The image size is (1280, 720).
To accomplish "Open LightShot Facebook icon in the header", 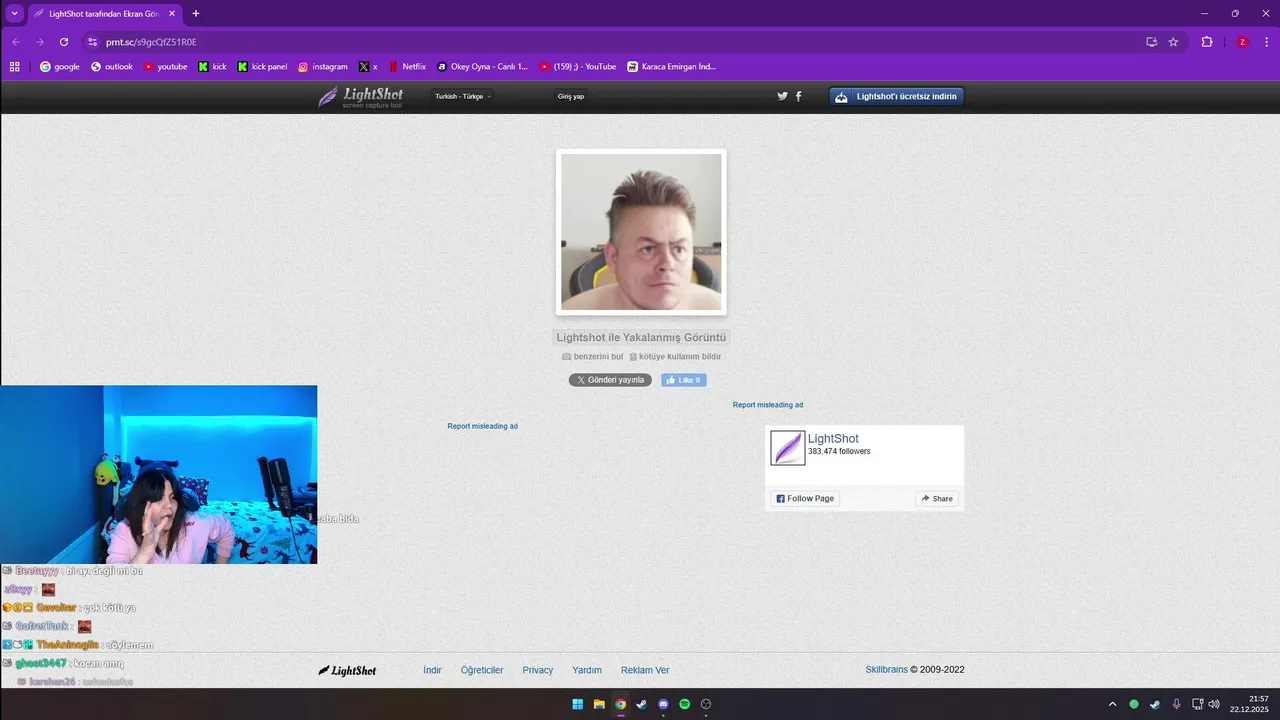I will tap(798, 97).
